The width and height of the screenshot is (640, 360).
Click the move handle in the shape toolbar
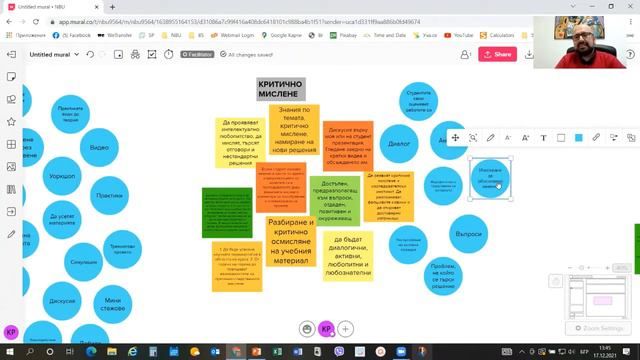pyautogui.click(x=456, y=138)
